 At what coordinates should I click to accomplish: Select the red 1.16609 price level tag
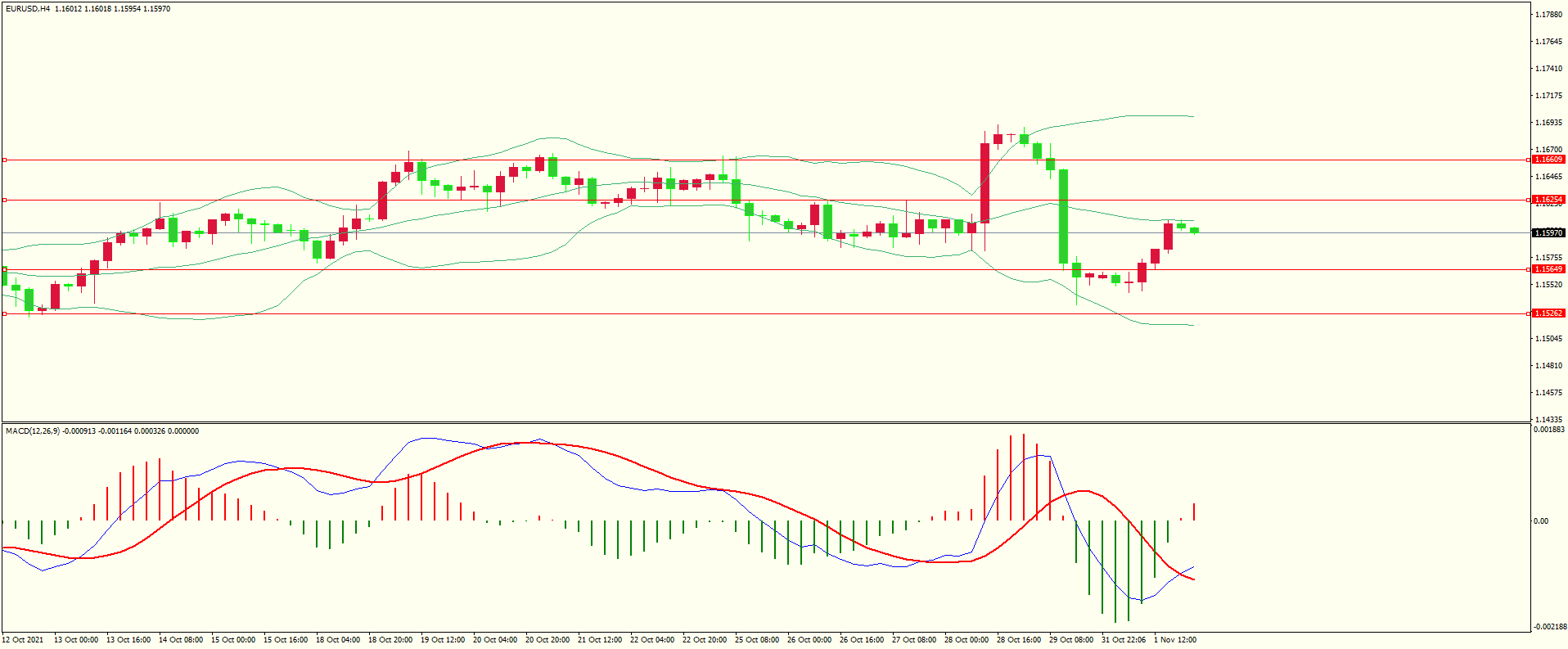(x=1548, y=160)
